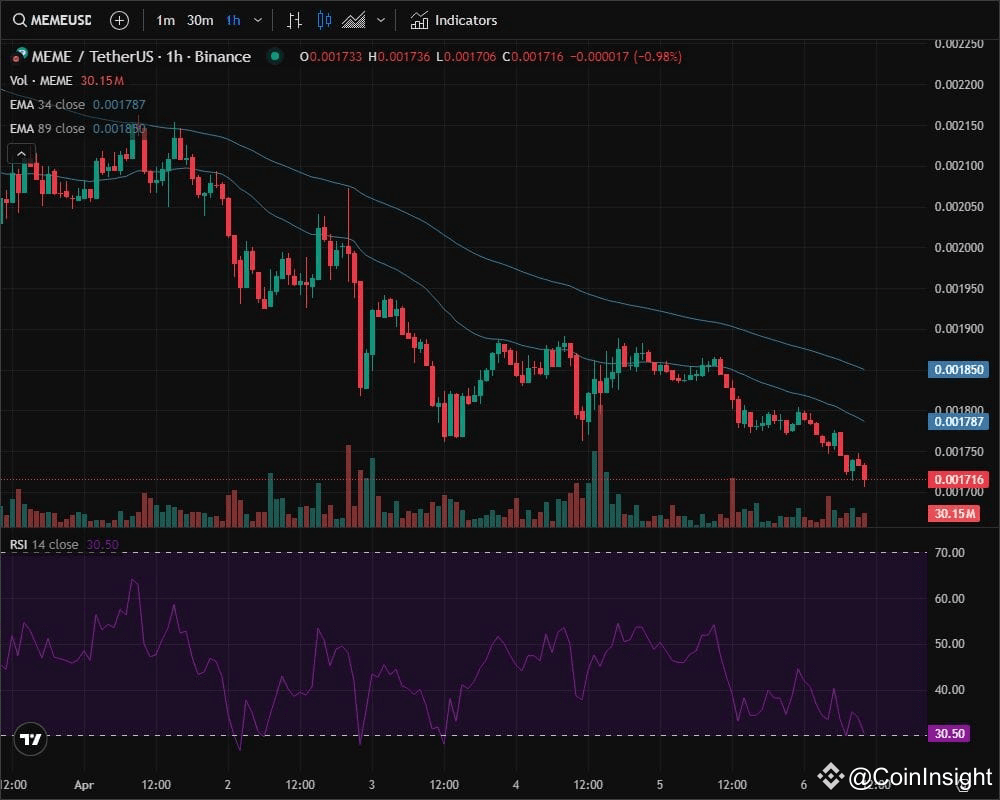Add a symbol to compare with the plus icon
Screen dimensions: 1000x800
[119, 20]
